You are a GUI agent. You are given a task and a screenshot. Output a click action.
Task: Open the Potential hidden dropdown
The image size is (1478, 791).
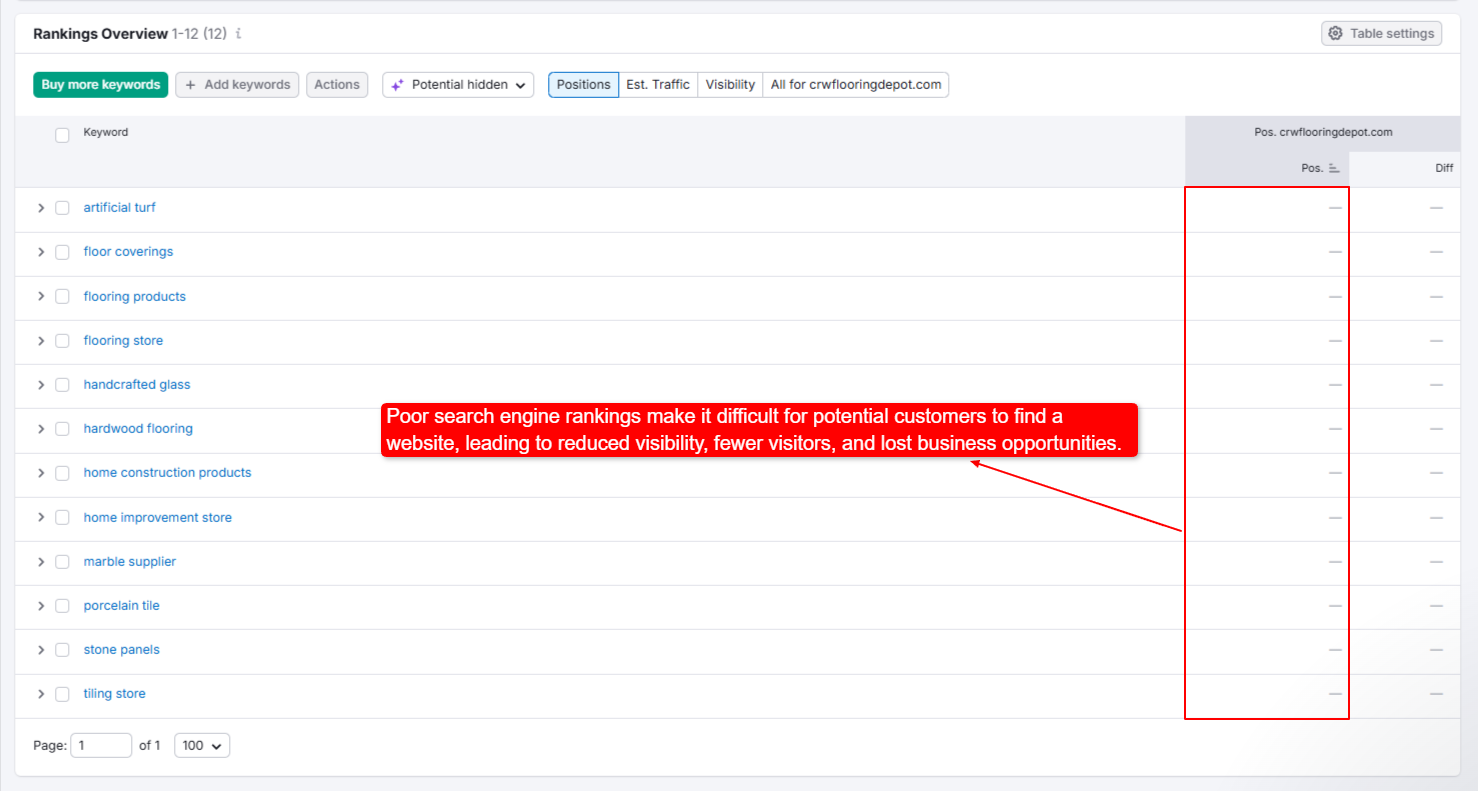(458, 85)
